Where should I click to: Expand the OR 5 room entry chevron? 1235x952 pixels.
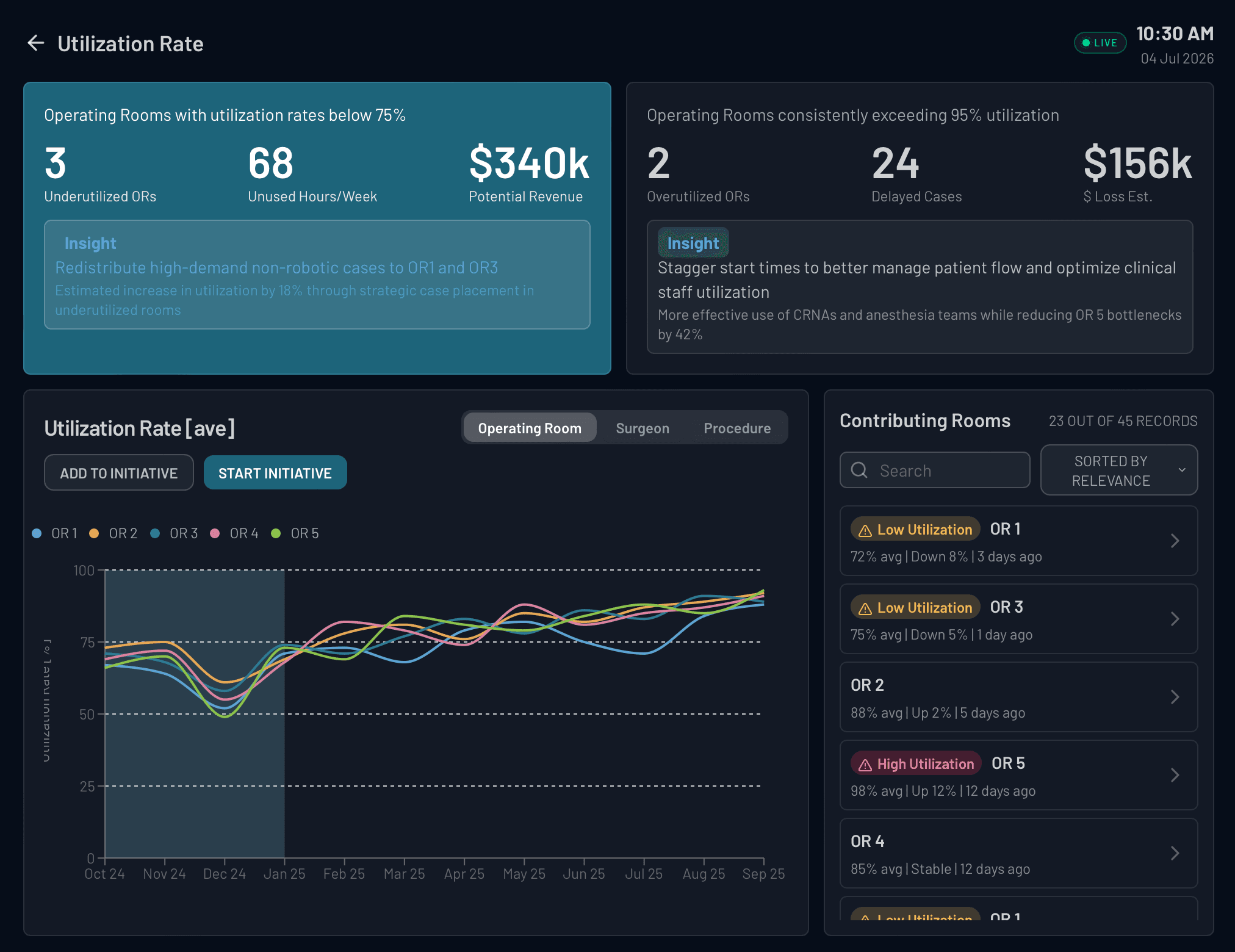pyautogui.click(x=1175, y=775)
